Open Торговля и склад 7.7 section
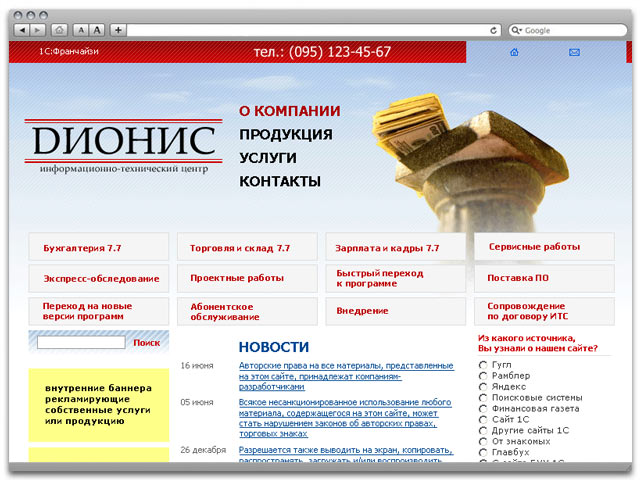 [247, 247]
